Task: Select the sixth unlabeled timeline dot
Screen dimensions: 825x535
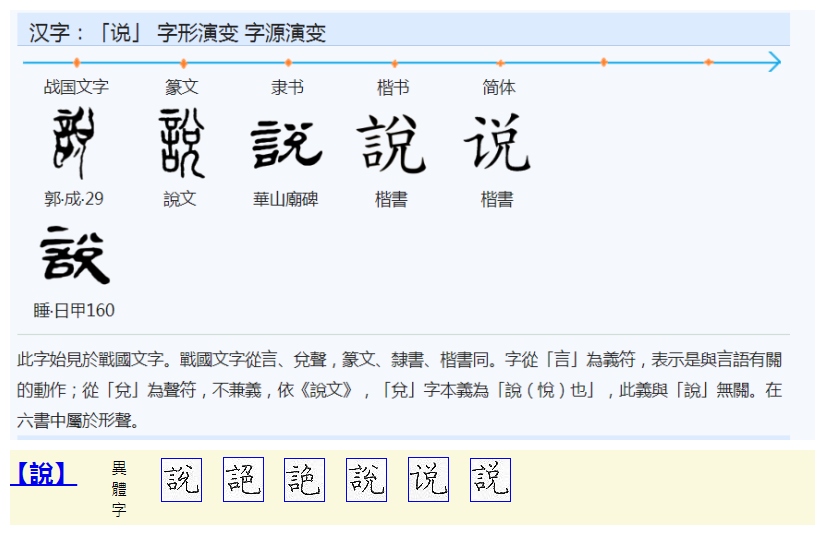Action: (604, 62)
